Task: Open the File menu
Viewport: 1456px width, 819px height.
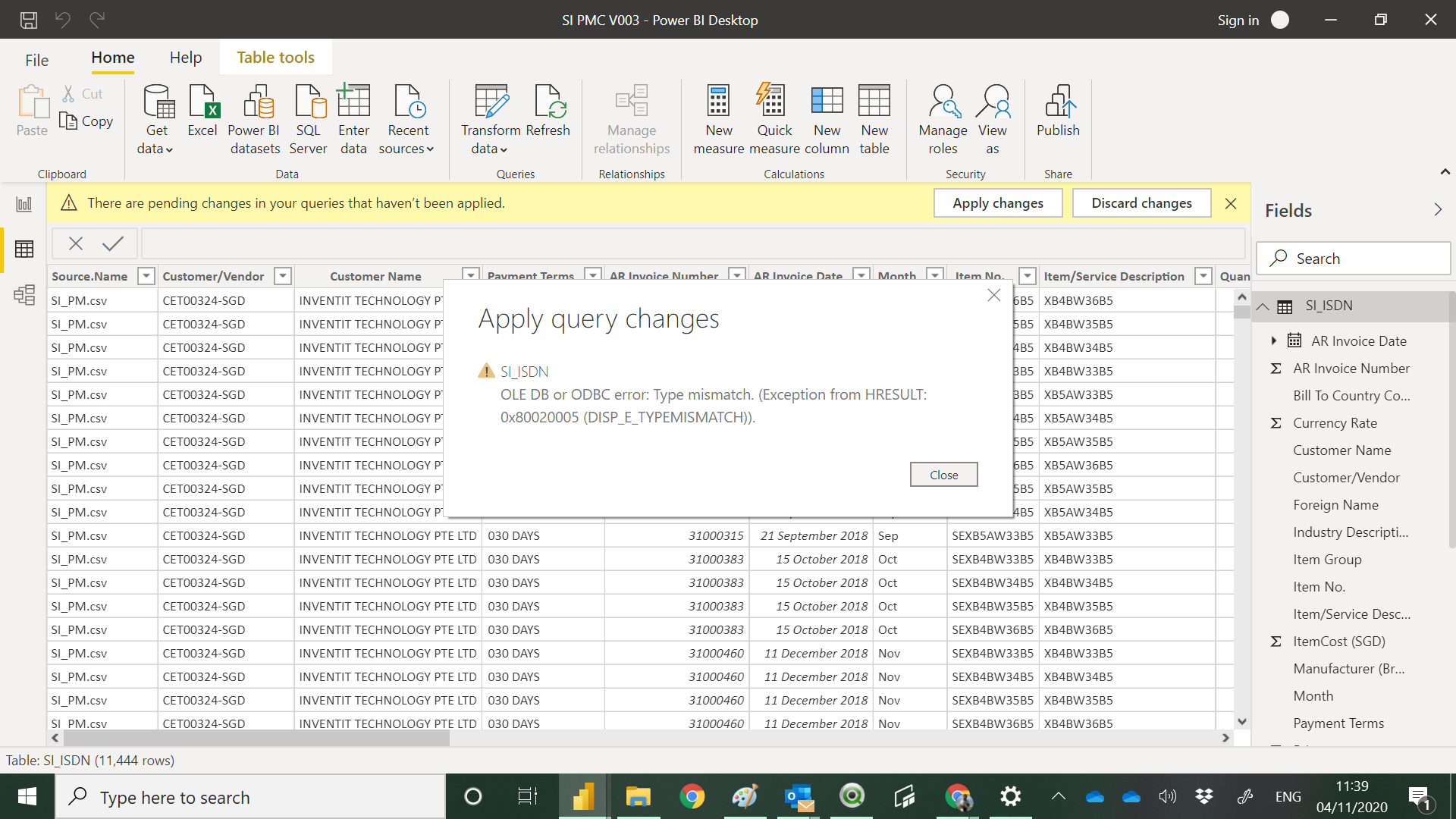Action: pyautogui.click(x=36, y=60)
